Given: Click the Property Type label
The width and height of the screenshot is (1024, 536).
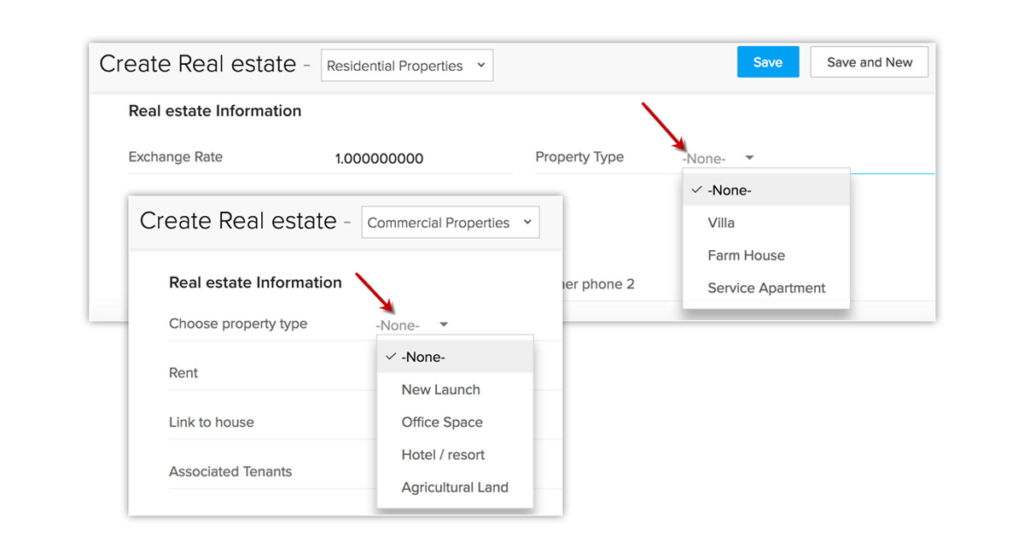Looking at the screenshot, I should (x=579, y=157).
